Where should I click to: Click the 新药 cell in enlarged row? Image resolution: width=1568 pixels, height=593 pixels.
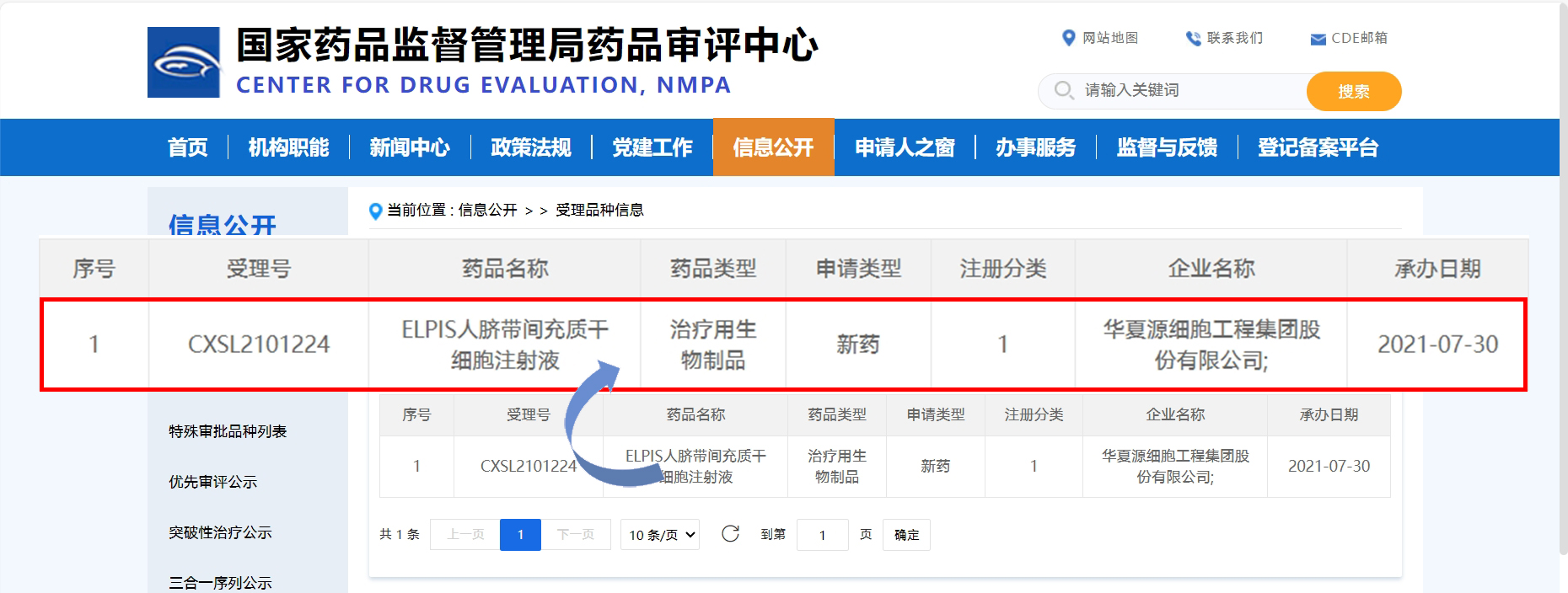(x=858, y=345)
